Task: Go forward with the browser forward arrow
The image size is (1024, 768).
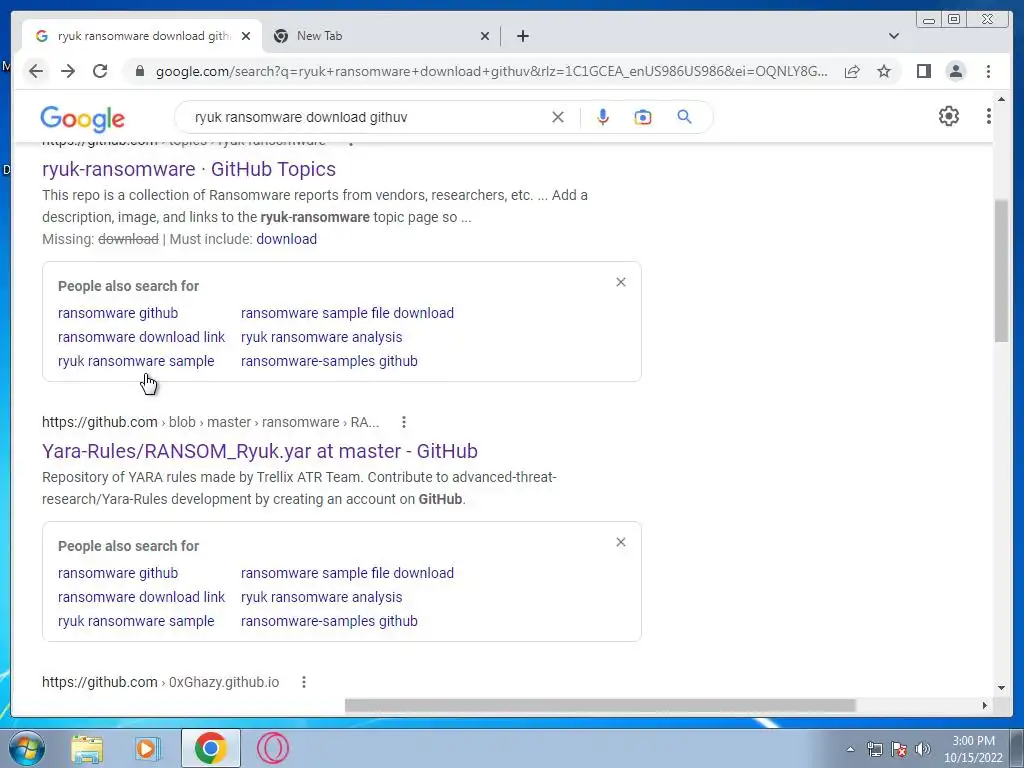Action: (x=68, y=71)
